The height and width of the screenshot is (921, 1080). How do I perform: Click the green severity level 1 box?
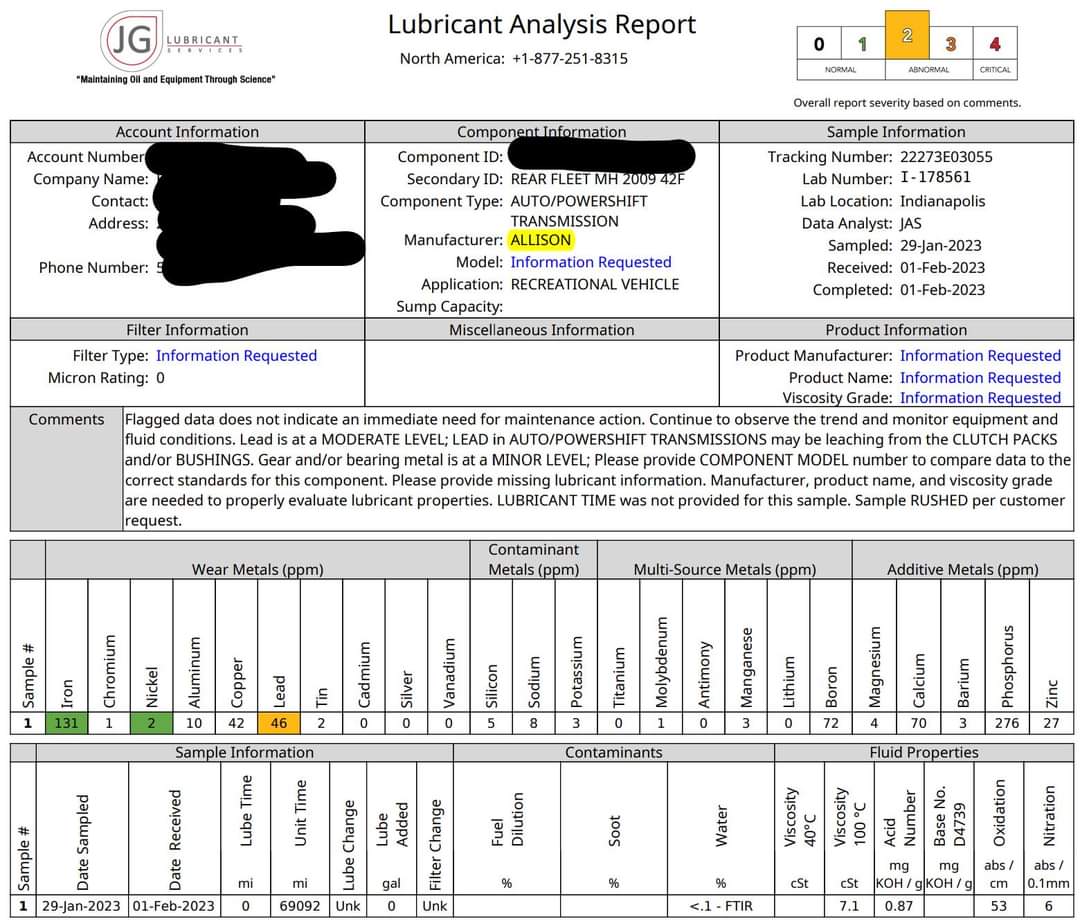(862, 44)
